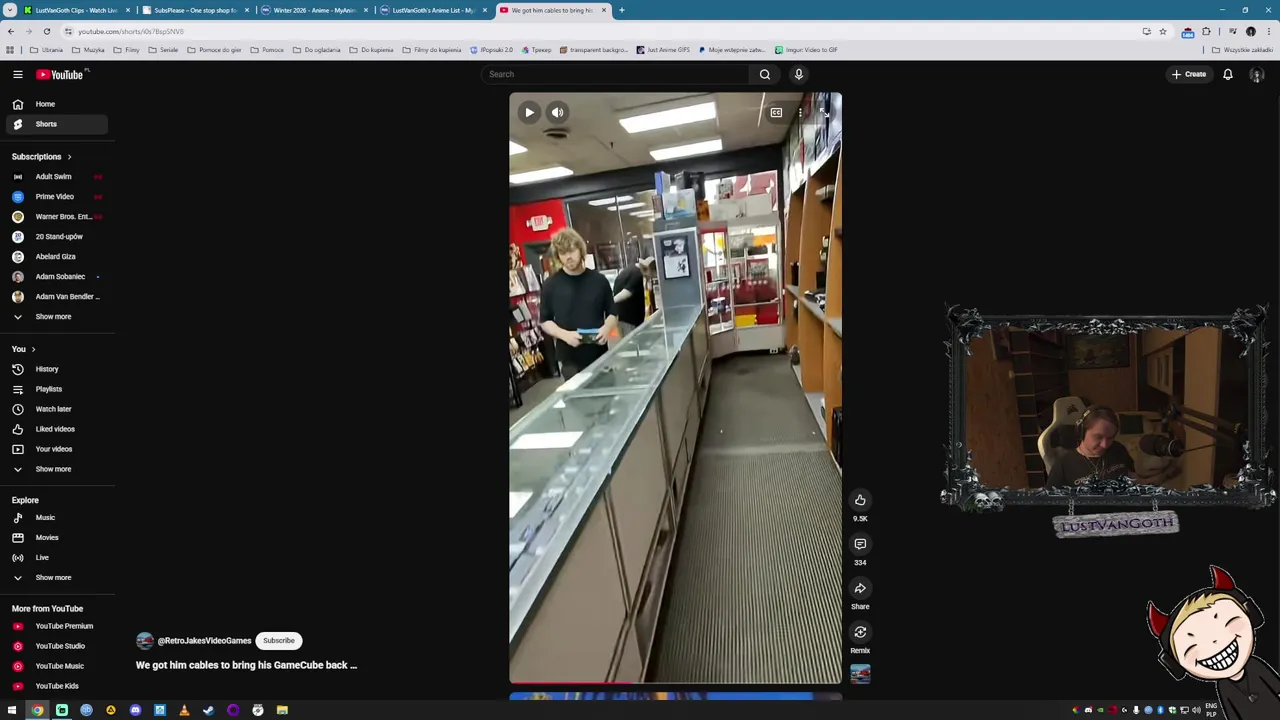Open the Wszystkie zakładki folder
The image size is (1280, 720).
(1244, 50)
